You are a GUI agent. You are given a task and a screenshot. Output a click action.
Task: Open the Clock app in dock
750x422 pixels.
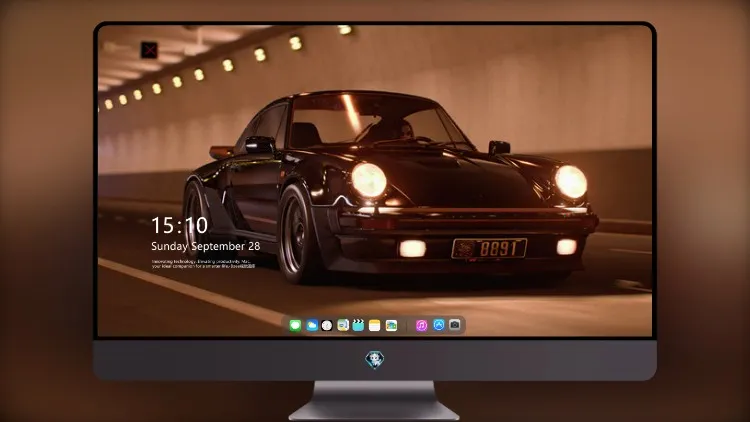327,325
